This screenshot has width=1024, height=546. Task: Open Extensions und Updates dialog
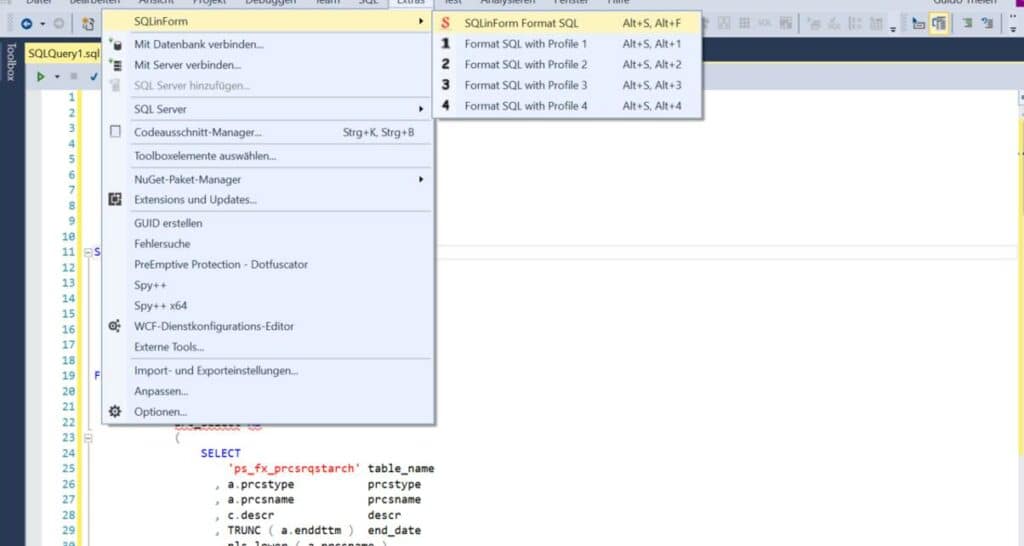[x=268, y=199]
